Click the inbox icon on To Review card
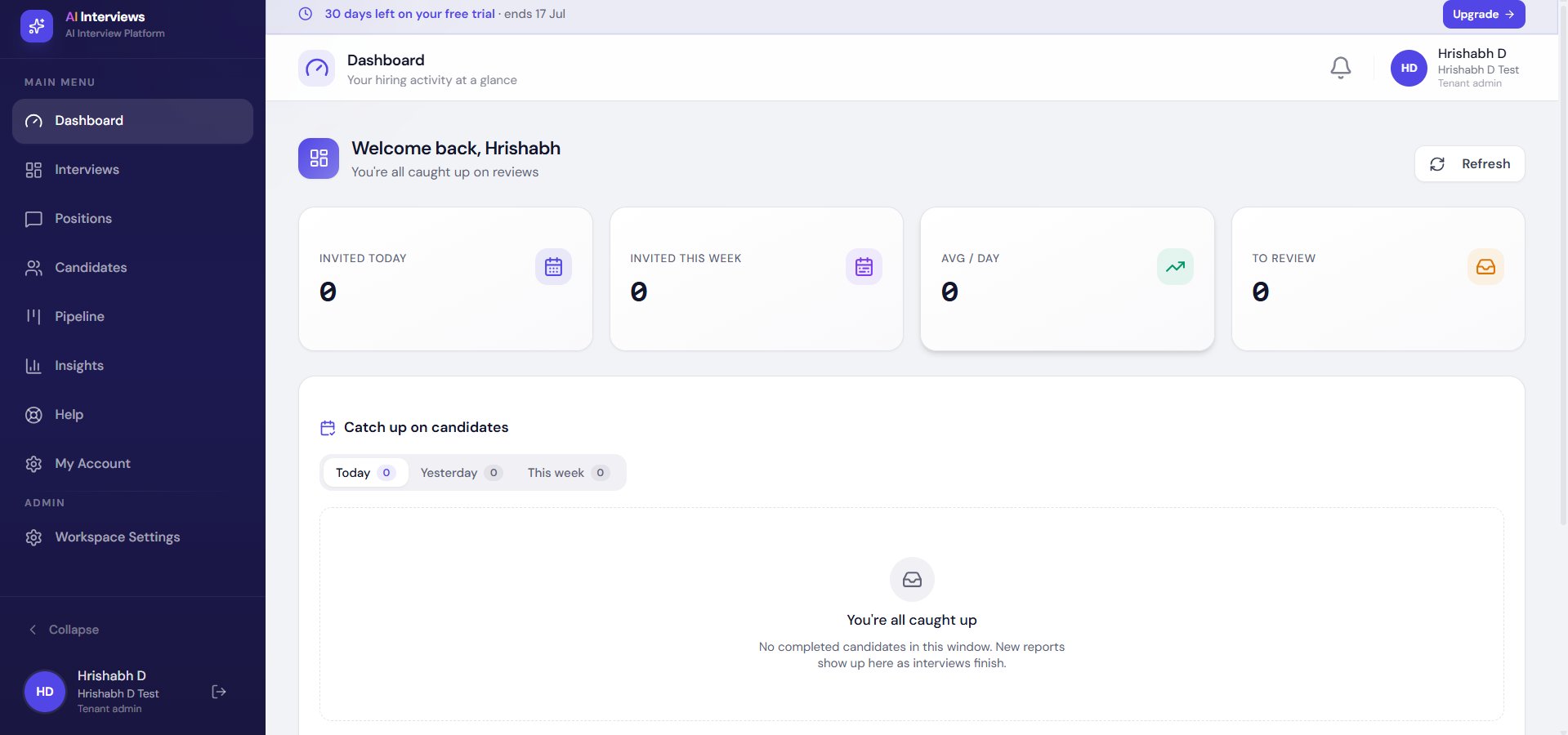 click(x=1485, y=267)
